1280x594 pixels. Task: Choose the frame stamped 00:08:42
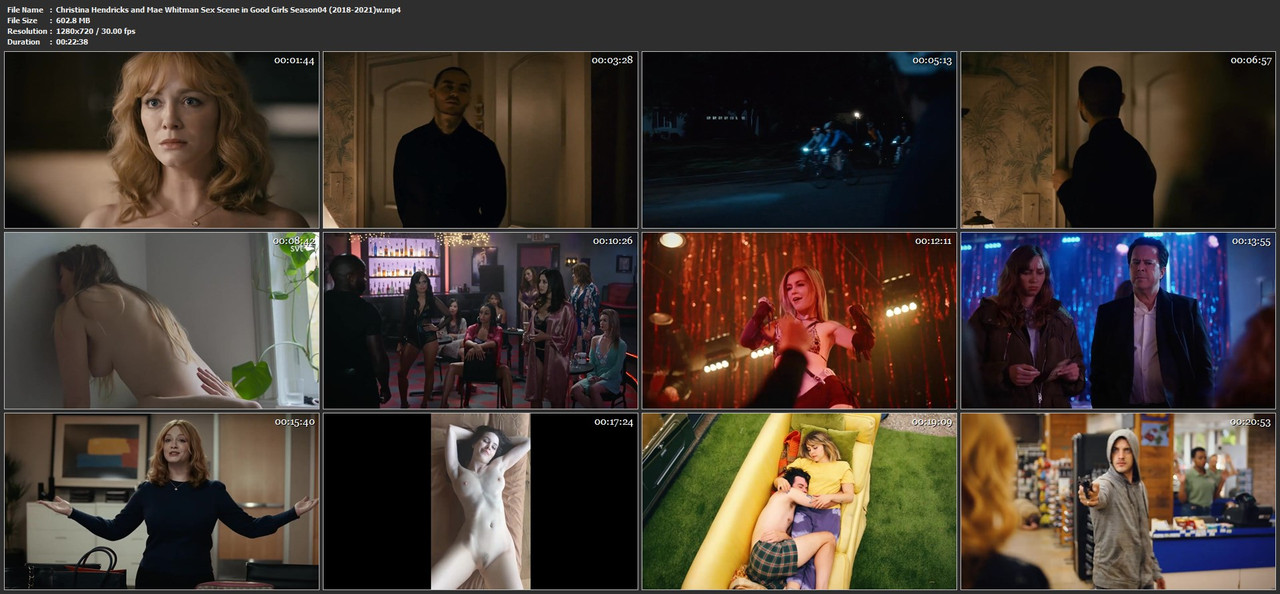point(162,321)
